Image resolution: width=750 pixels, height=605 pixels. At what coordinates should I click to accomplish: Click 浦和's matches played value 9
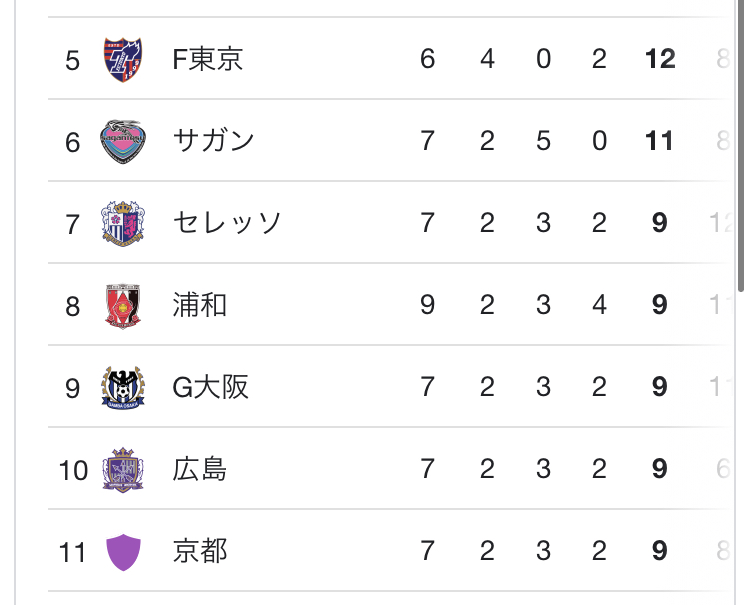pyautogui.click(x=428, y=305)
